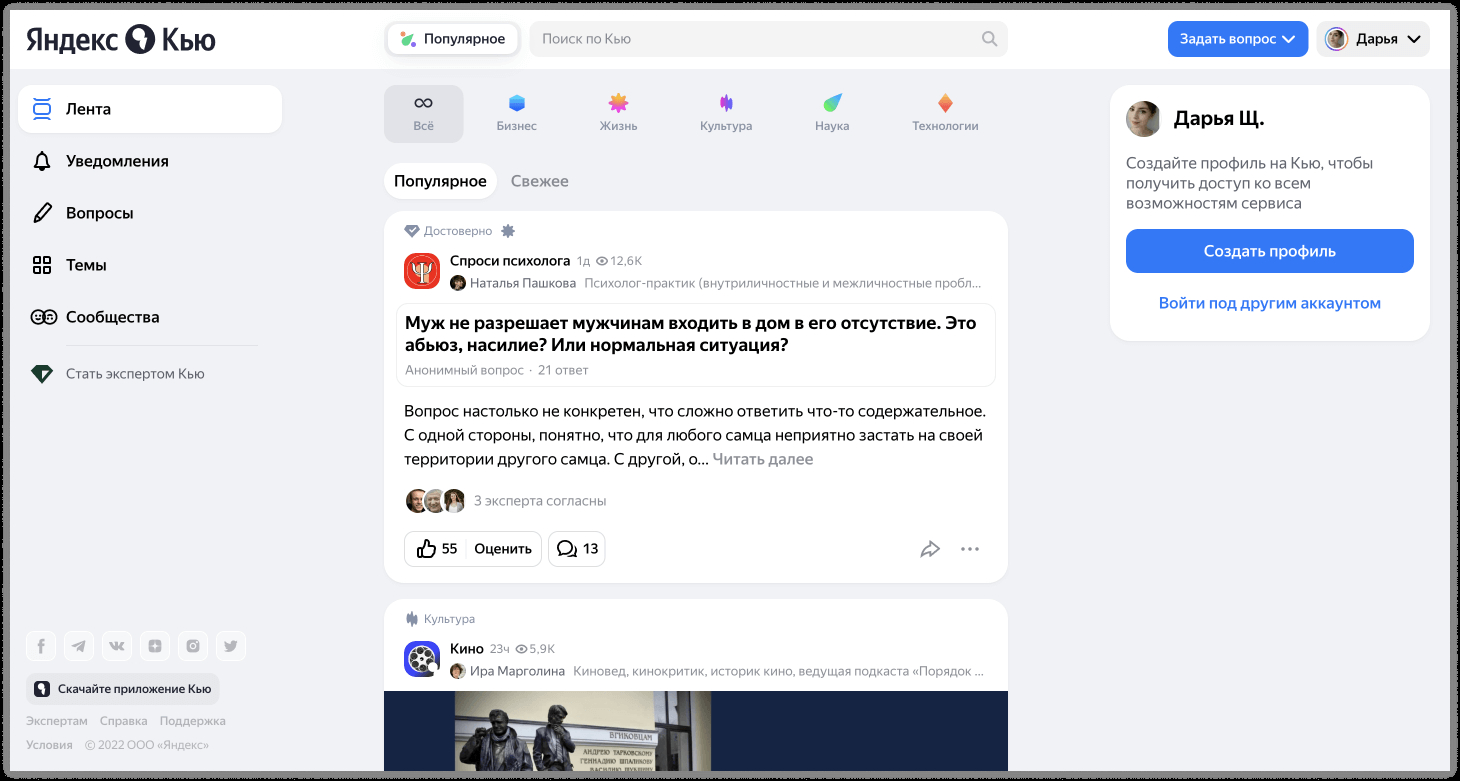Click Войти под другим аккаунтом link
1460x781 pixels.
pos(1270,303)
